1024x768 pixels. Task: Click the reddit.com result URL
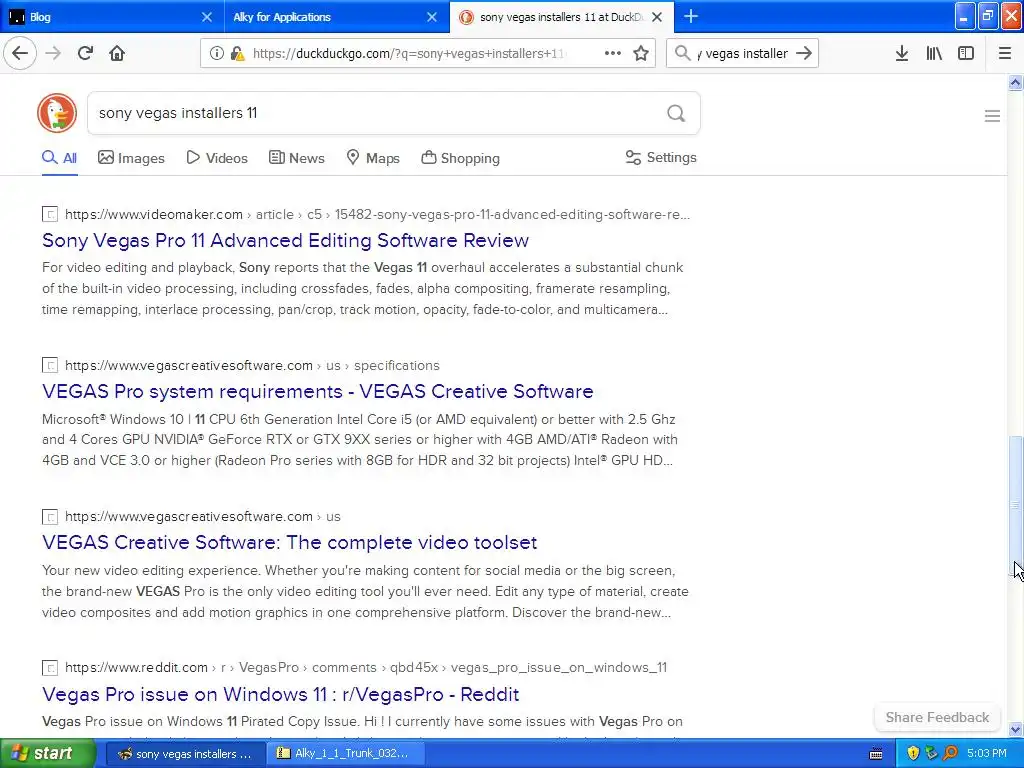click(x=366, y=667)
